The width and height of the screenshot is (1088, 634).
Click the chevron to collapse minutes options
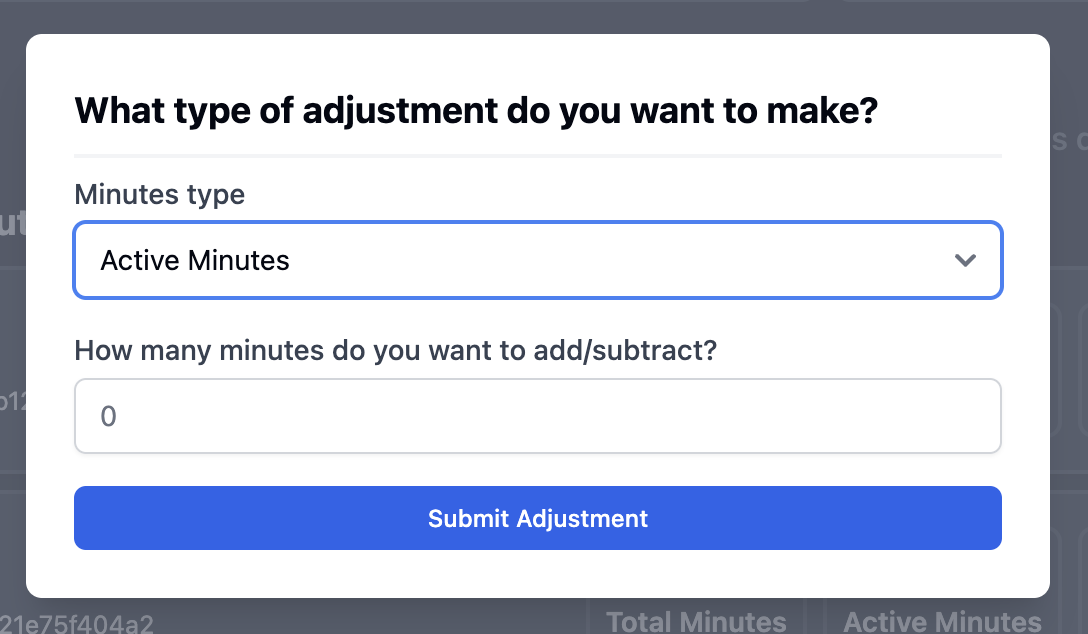[x=965, y=260]
